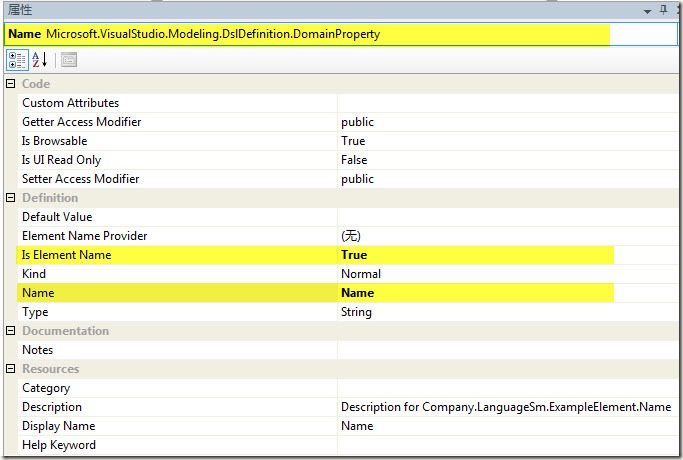The image size is (683, 460).
Task: Toggle auto-hide pin of properties panel
Action: (663, 10)
